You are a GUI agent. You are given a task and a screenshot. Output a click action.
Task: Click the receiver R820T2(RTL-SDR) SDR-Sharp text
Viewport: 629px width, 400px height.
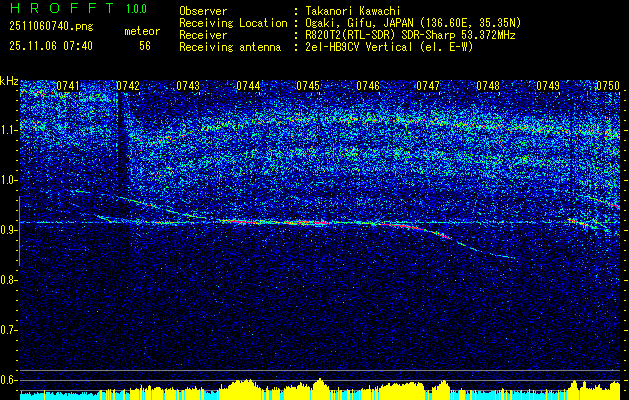click(410, 35)
